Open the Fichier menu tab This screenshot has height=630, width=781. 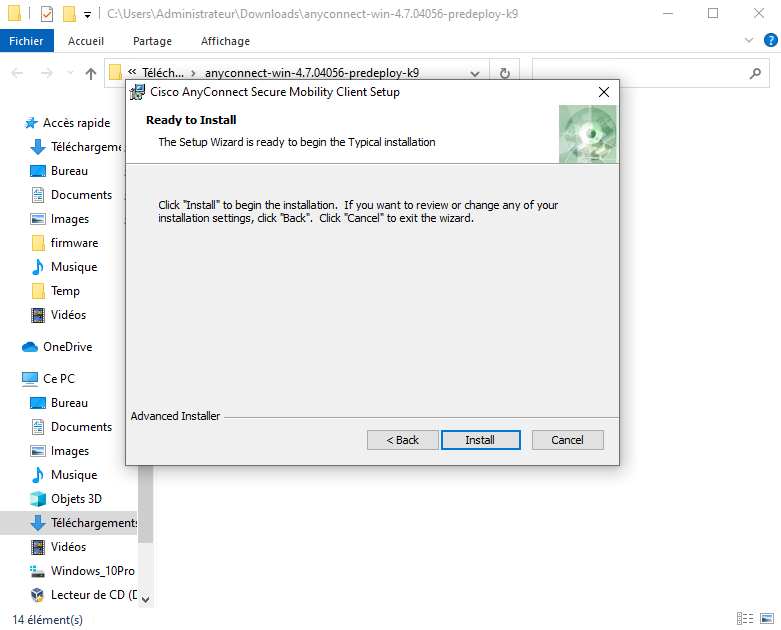coord(26,41)
